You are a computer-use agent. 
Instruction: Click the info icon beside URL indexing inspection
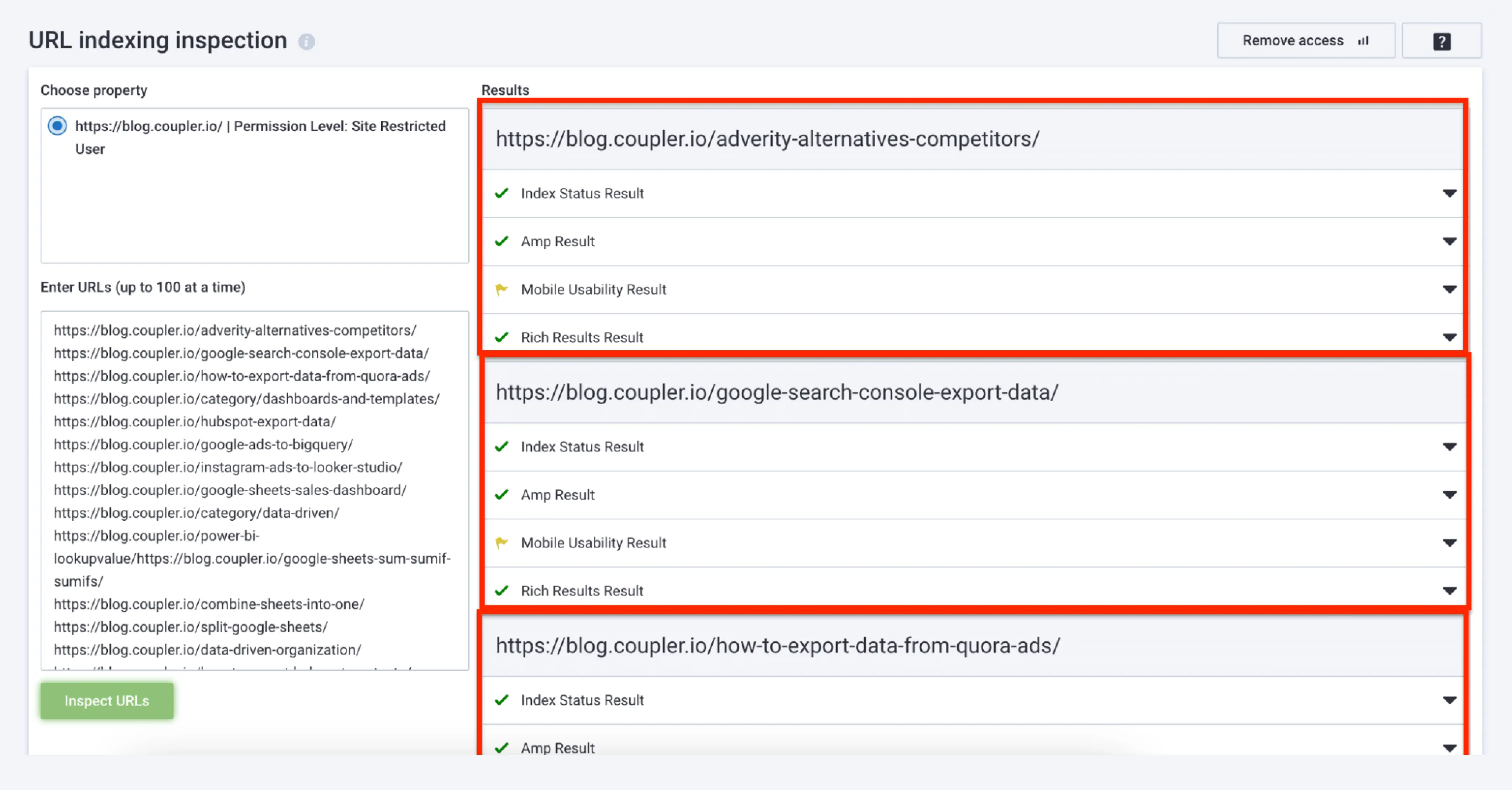(307, 42)
